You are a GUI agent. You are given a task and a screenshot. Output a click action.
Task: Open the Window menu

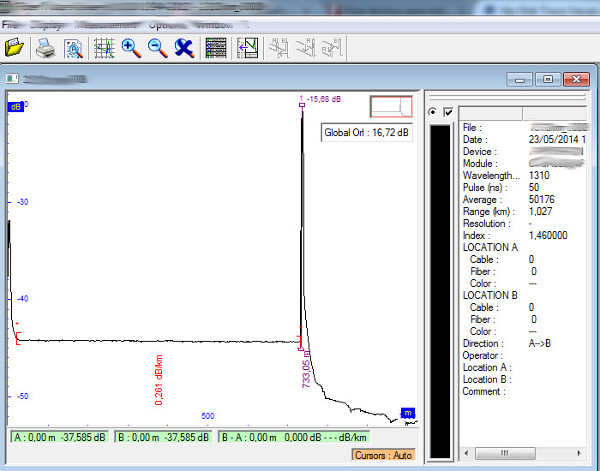click(214, 25)
